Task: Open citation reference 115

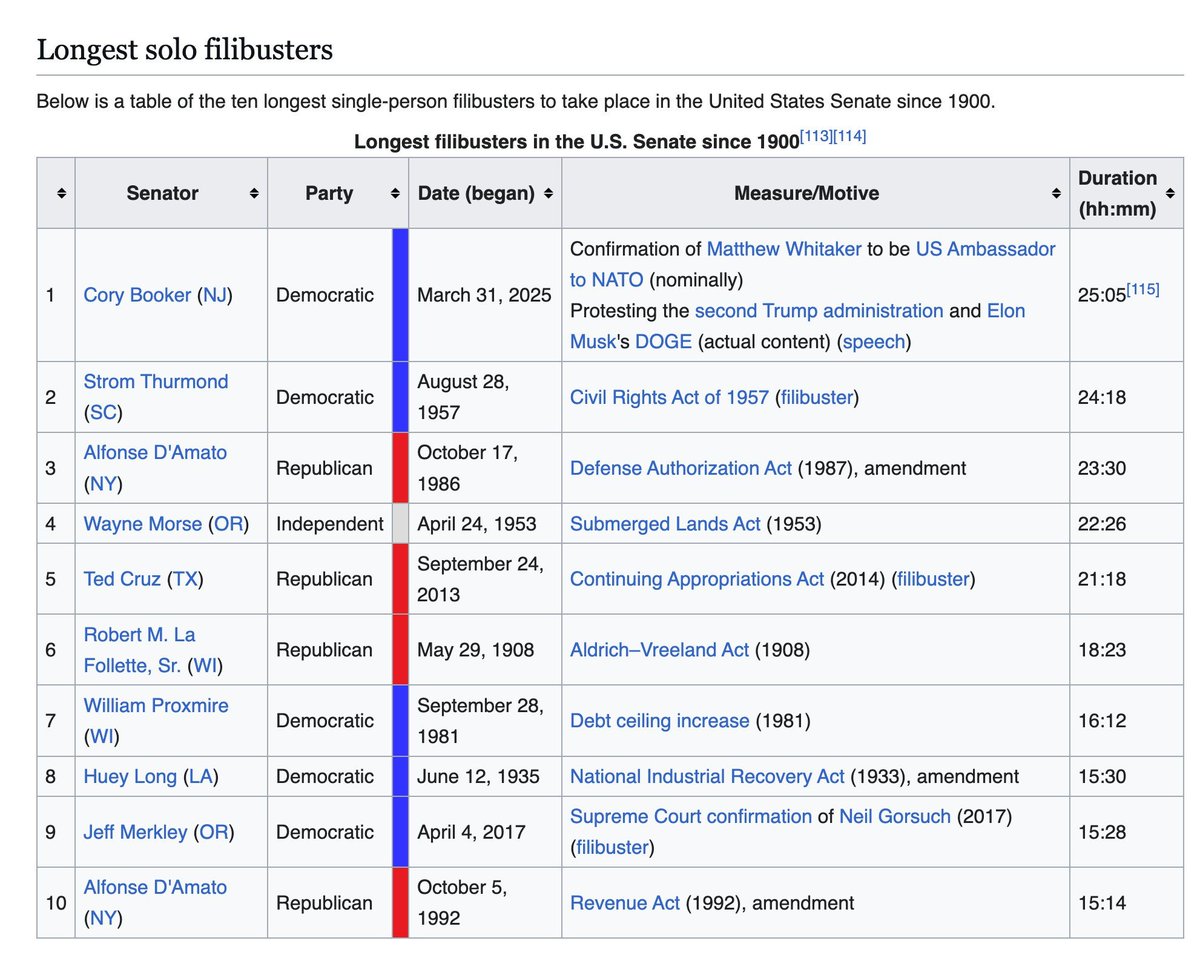Action: 1143,290
